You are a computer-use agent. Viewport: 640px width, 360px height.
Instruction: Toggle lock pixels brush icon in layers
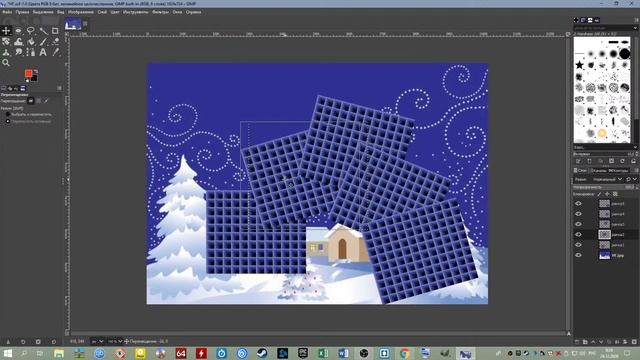click(599, 194)
